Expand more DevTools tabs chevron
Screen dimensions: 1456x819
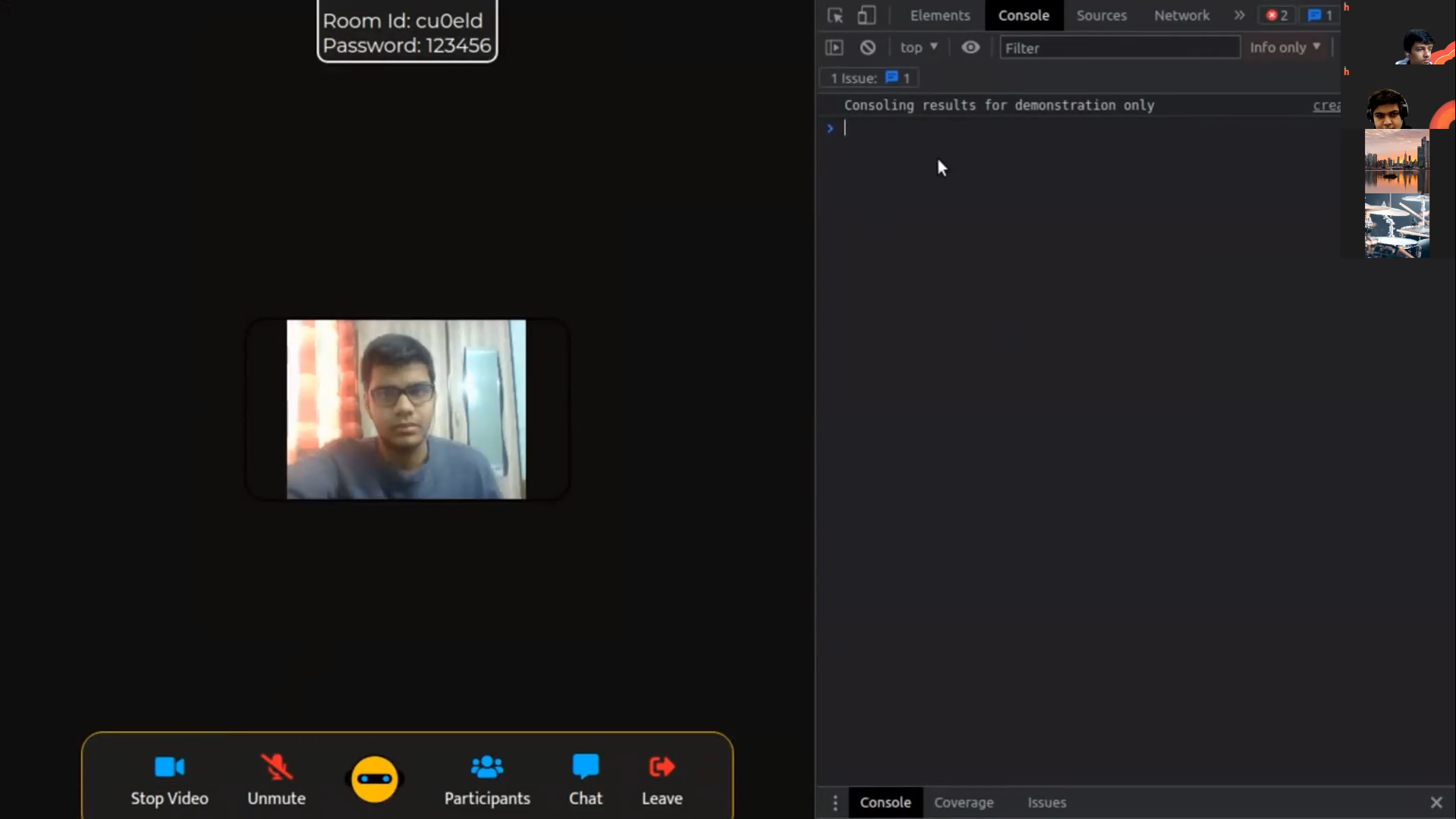[1239, 15]
